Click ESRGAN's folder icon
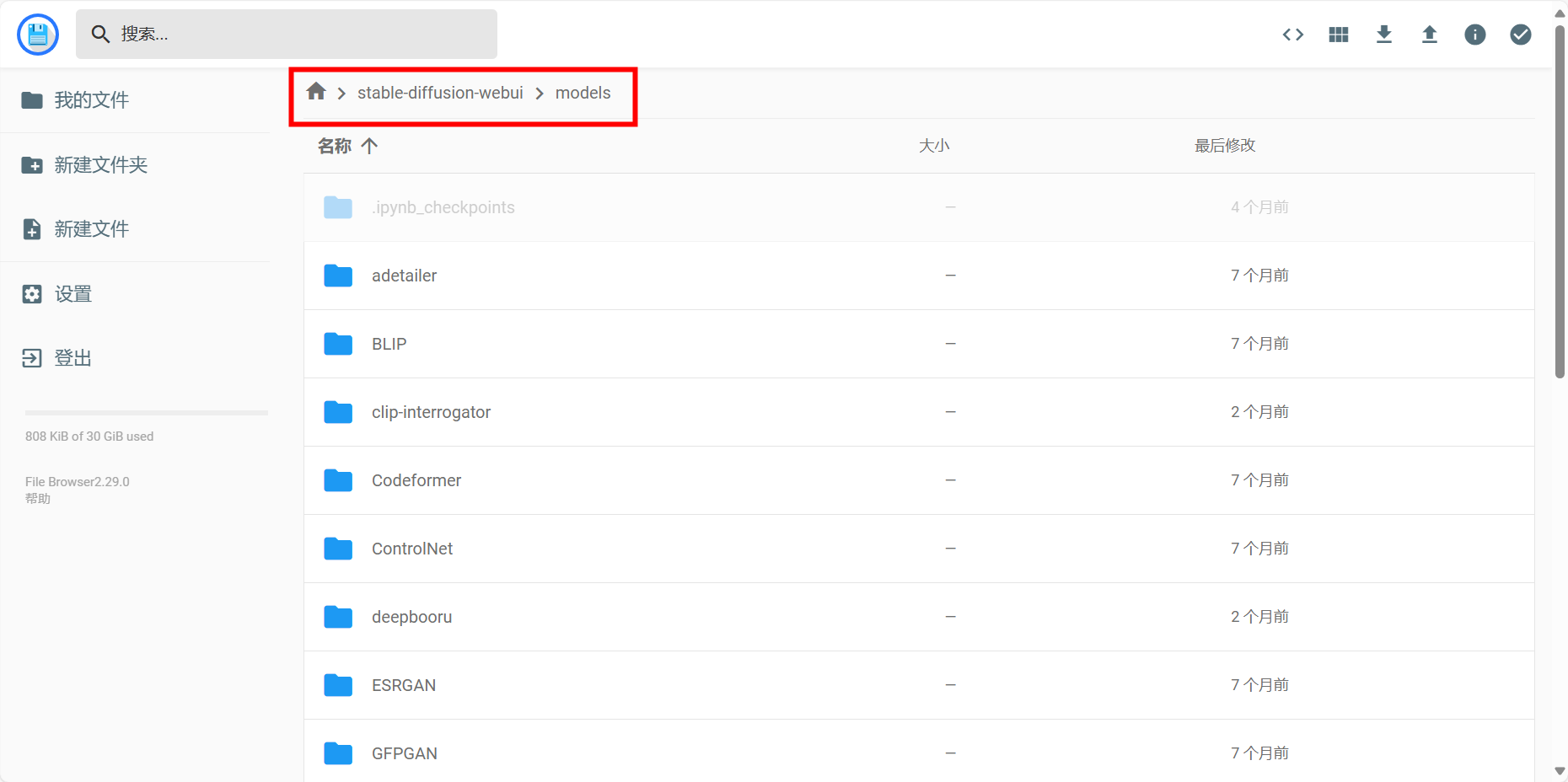 [338, 685]
